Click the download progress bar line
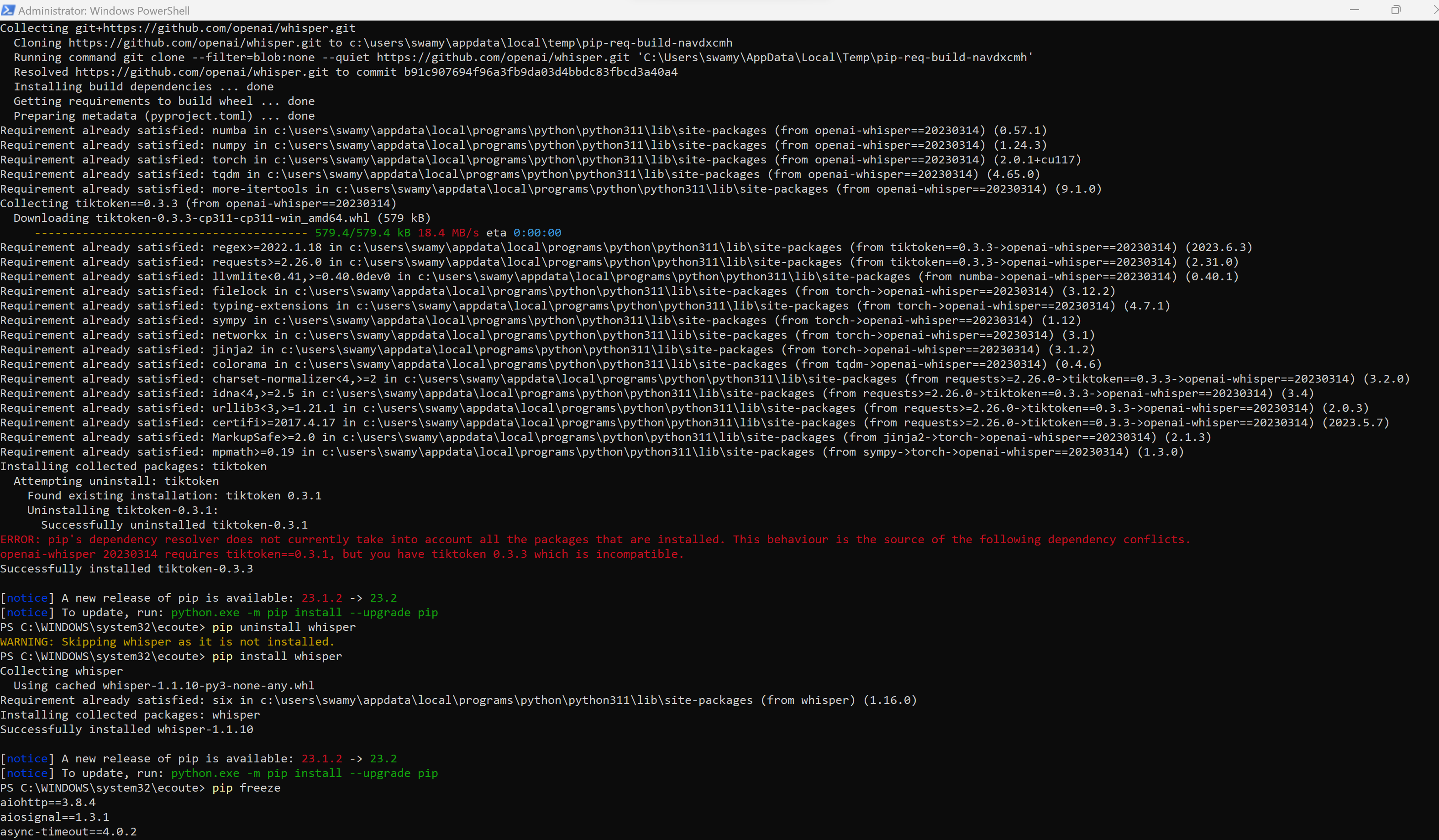Image resolution: width=1439 pixels, height=840 pixels. coord(171,232)
